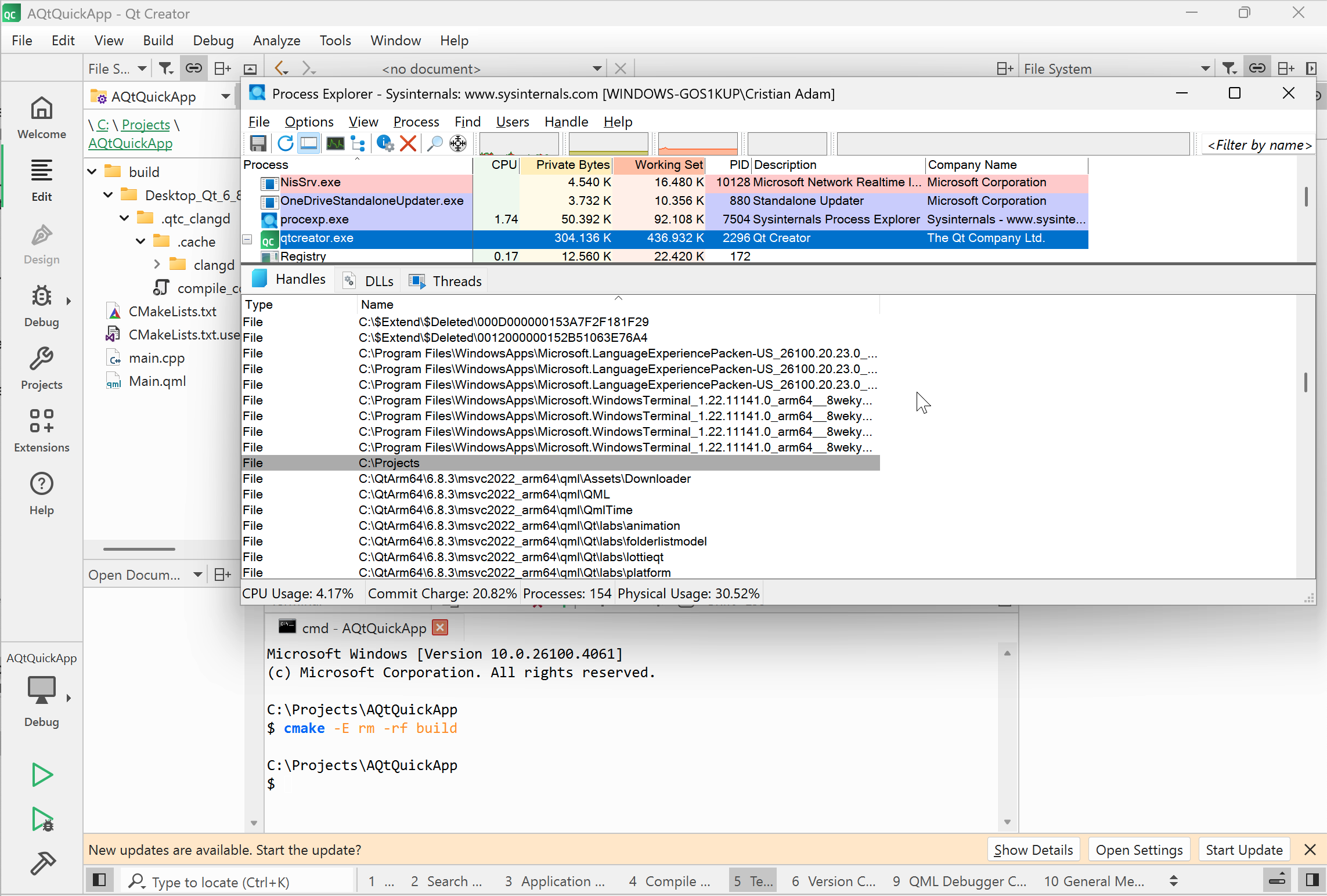Close the cmd - AQtQuickApp terminal tab
1327x896 pixels.
tap(441, 628)
